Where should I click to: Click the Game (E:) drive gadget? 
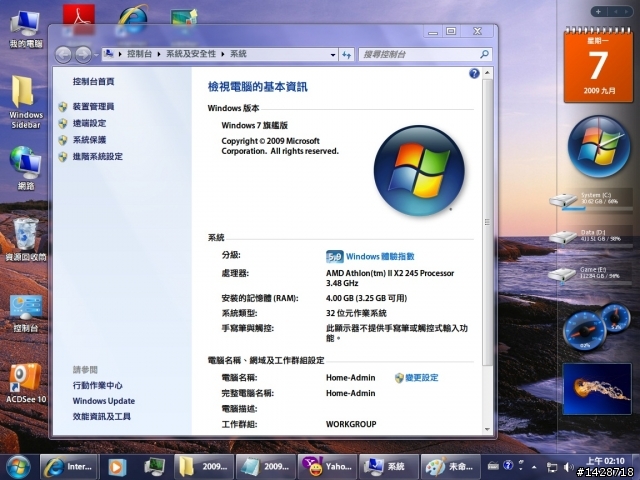pyautogui.click(x=589, y=274)
